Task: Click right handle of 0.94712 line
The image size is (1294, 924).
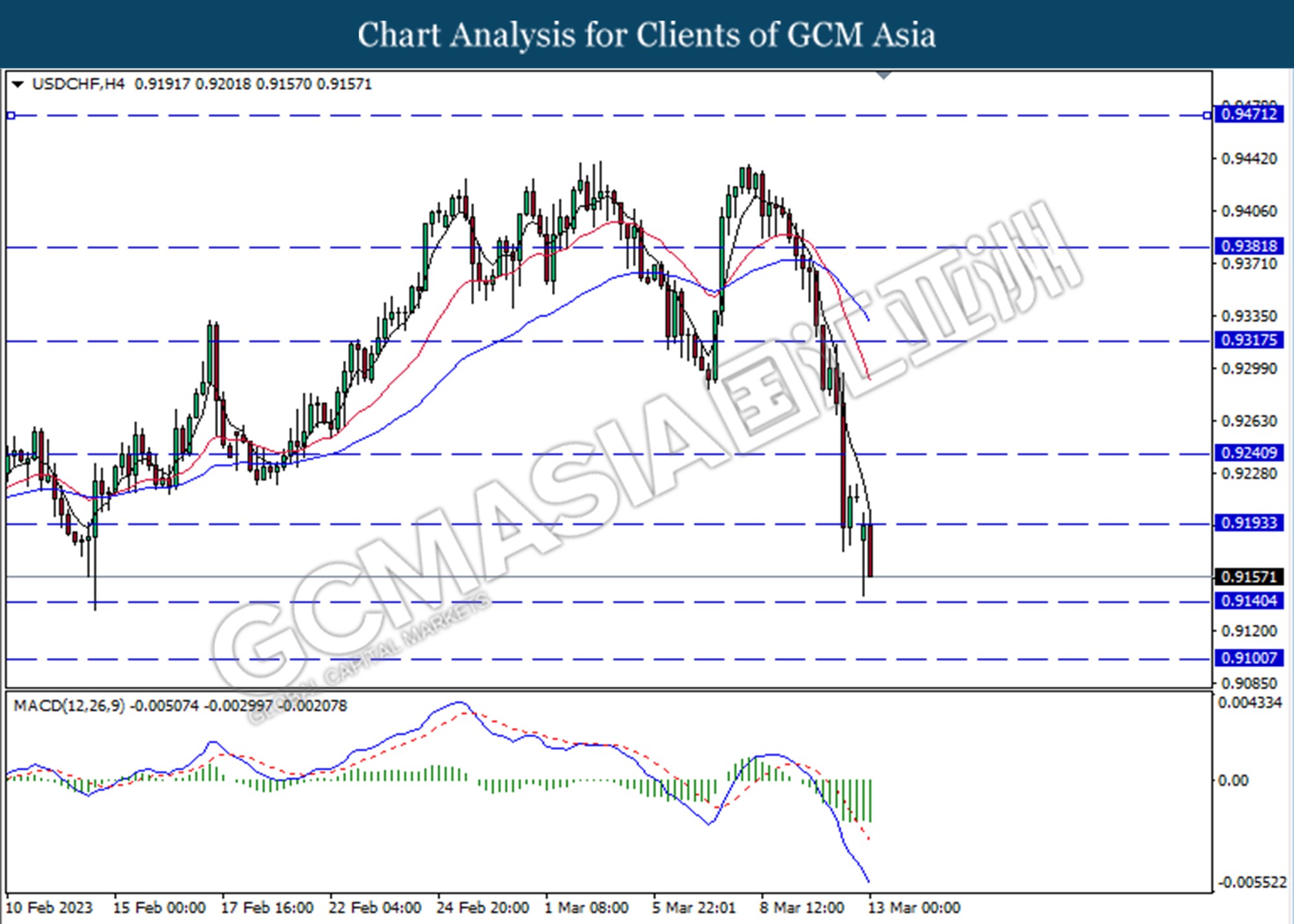Action: (1207, 116)
